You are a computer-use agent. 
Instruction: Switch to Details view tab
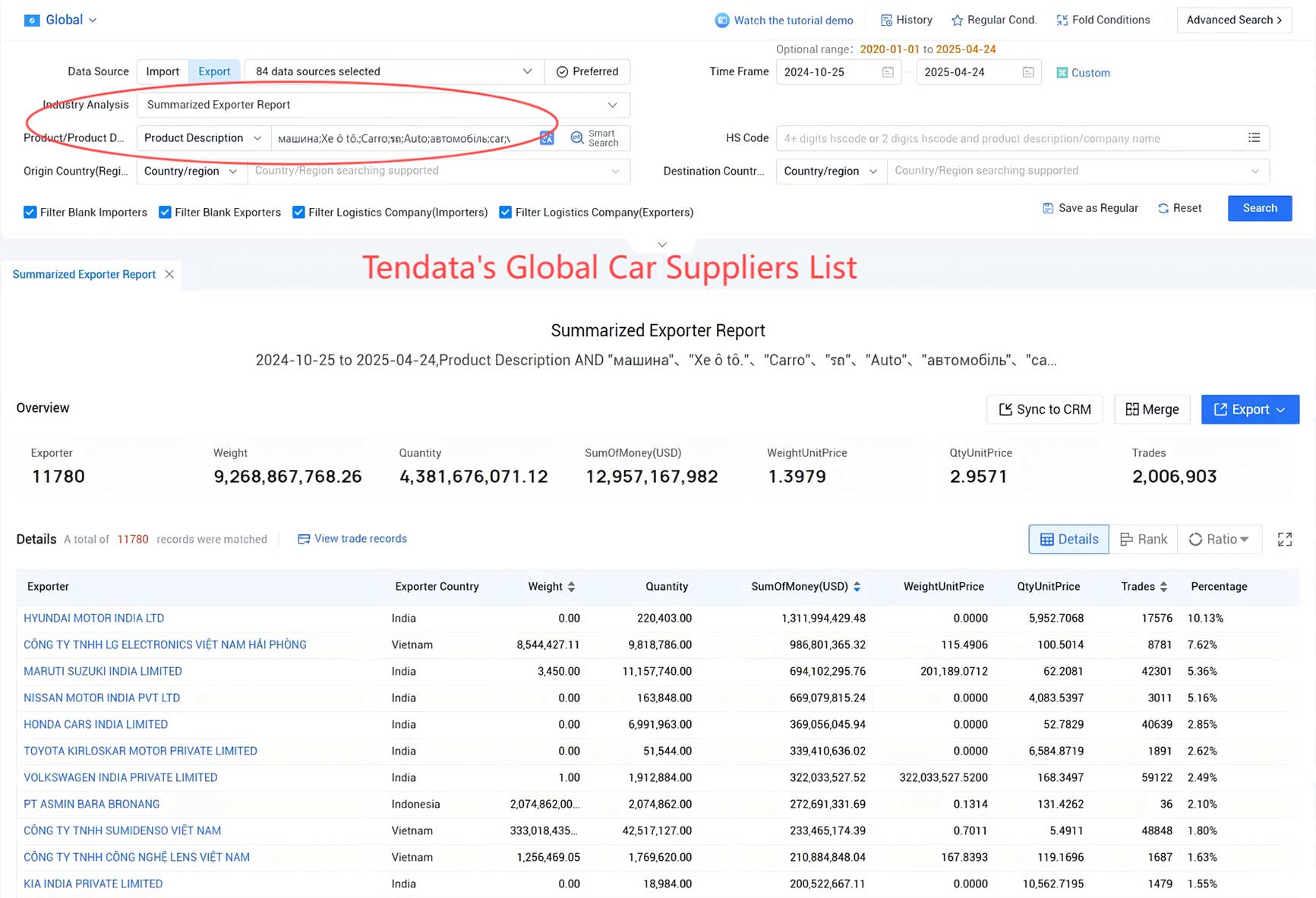1068,539
